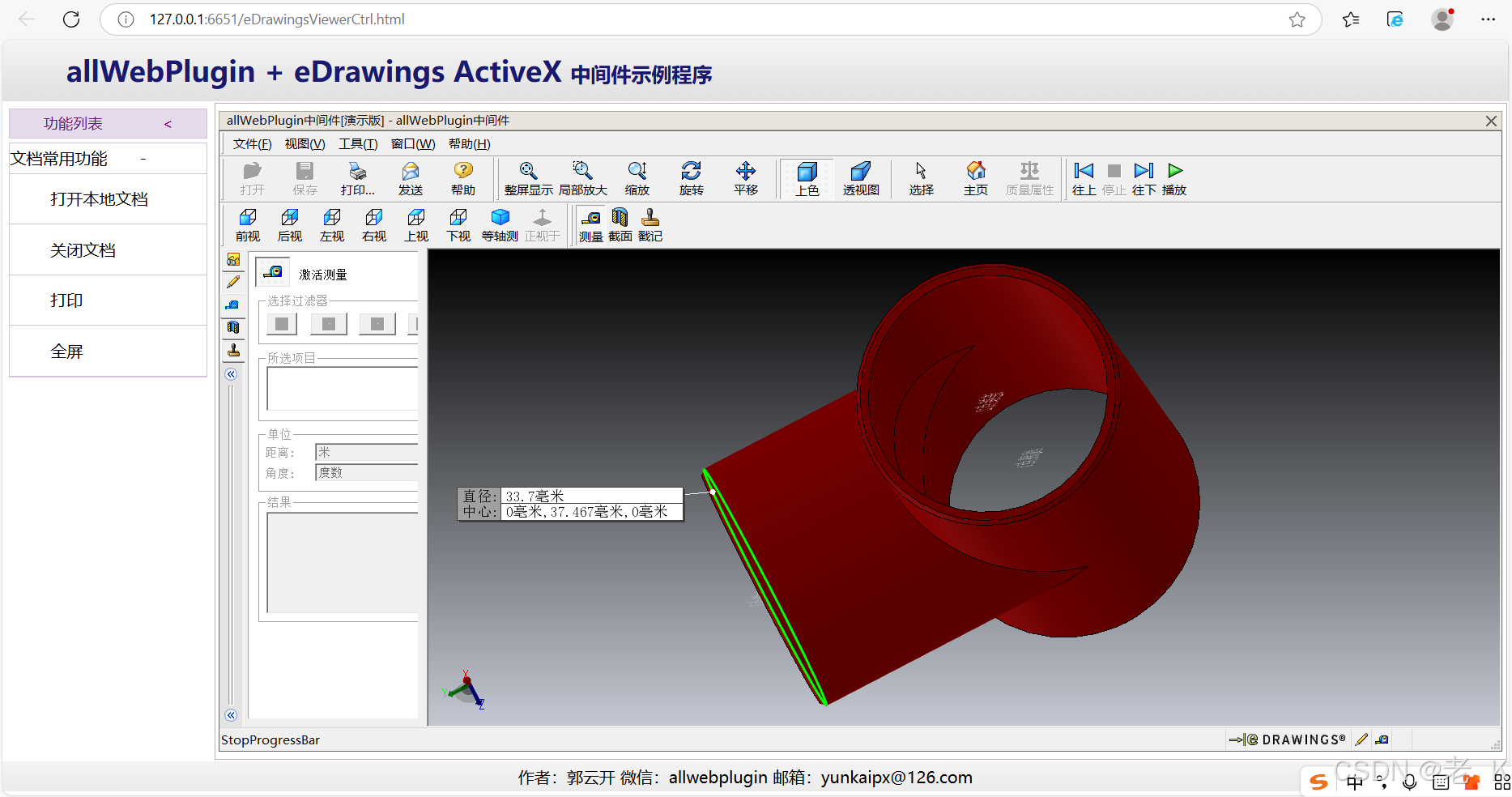The image size is (1512, 797).
Task: Click the 全屏 fullscreen link
Action: (66, 352)
